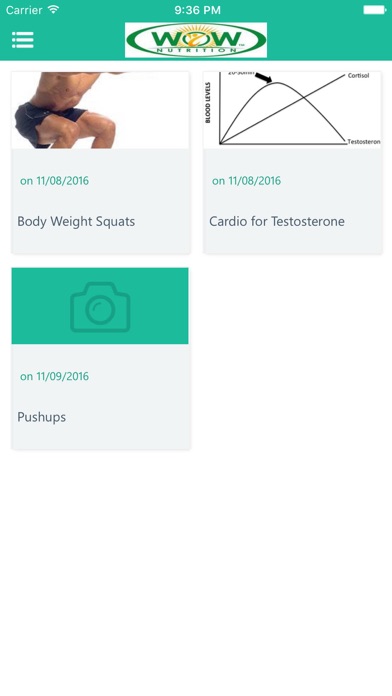Select the on 11/09/2016 date label
Screen dimensions: 392x696
tap(54, 376)
